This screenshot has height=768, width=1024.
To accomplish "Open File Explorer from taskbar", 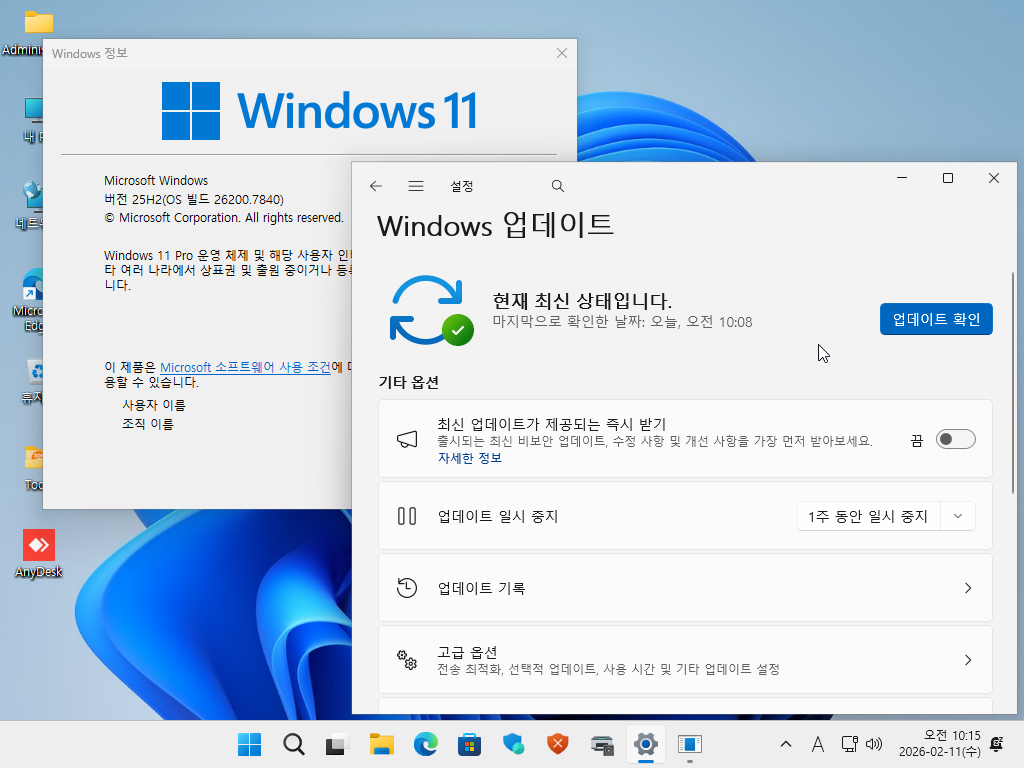I will pyautogui.click(x=381, y=744).
